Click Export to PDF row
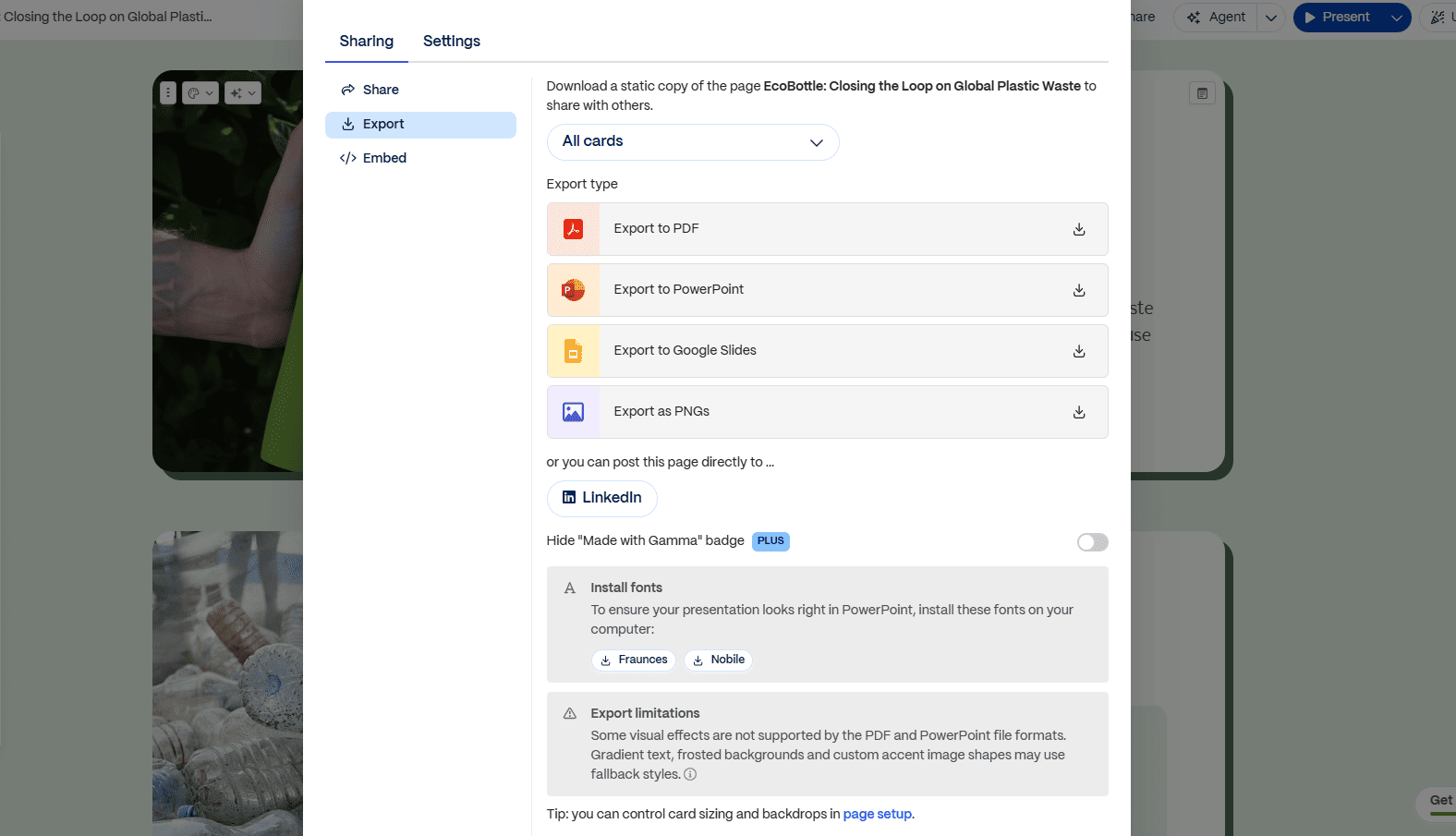This screenshot has height=836, width=1456. click(x=827, y=229)
